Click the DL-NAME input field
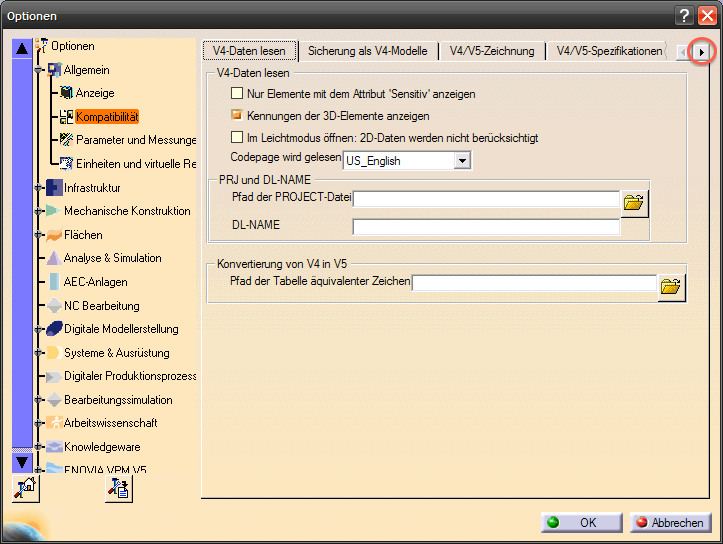Screen dimensions: 723x544 (x=486, y=226)
